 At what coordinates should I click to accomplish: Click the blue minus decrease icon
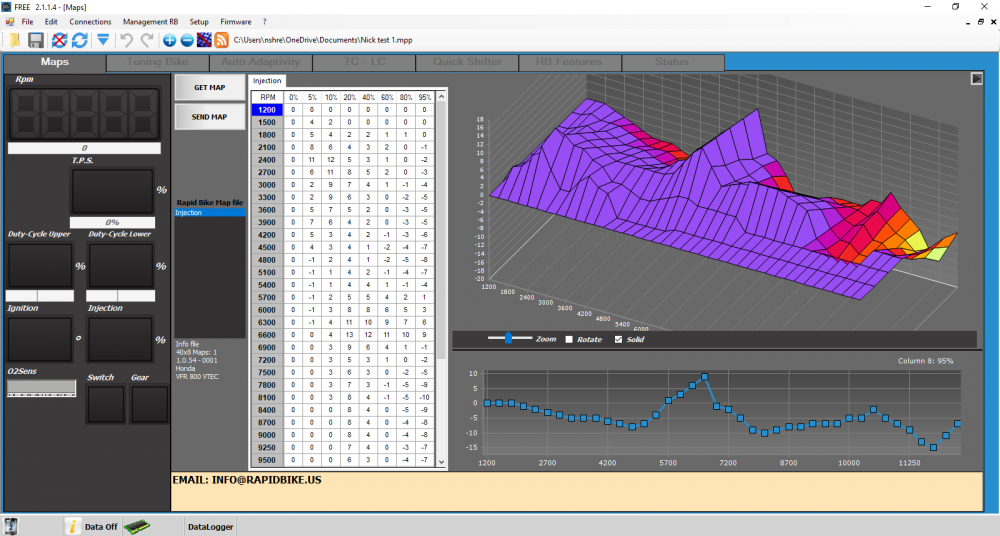[x=186, y=40]
